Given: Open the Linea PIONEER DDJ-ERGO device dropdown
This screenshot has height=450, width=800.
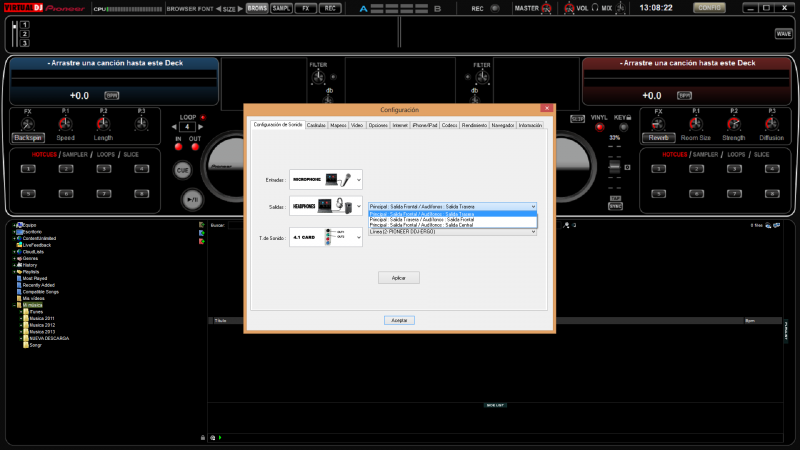Looking at the screenshot, I should tap(452, 232).
